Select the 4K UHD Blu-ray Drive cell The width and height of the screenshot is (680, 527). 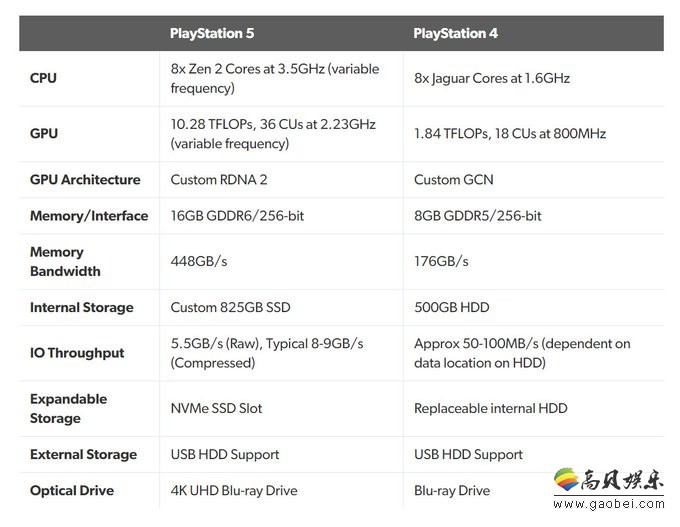(x=234, y=491)
